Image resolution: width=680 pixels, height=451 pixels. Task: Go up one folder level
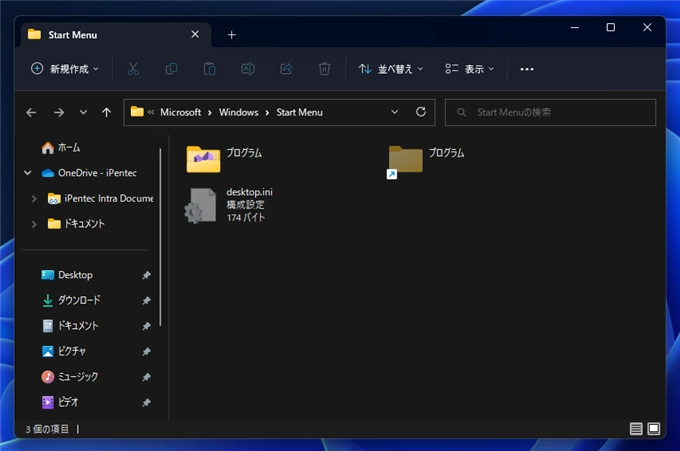(106, 113)
